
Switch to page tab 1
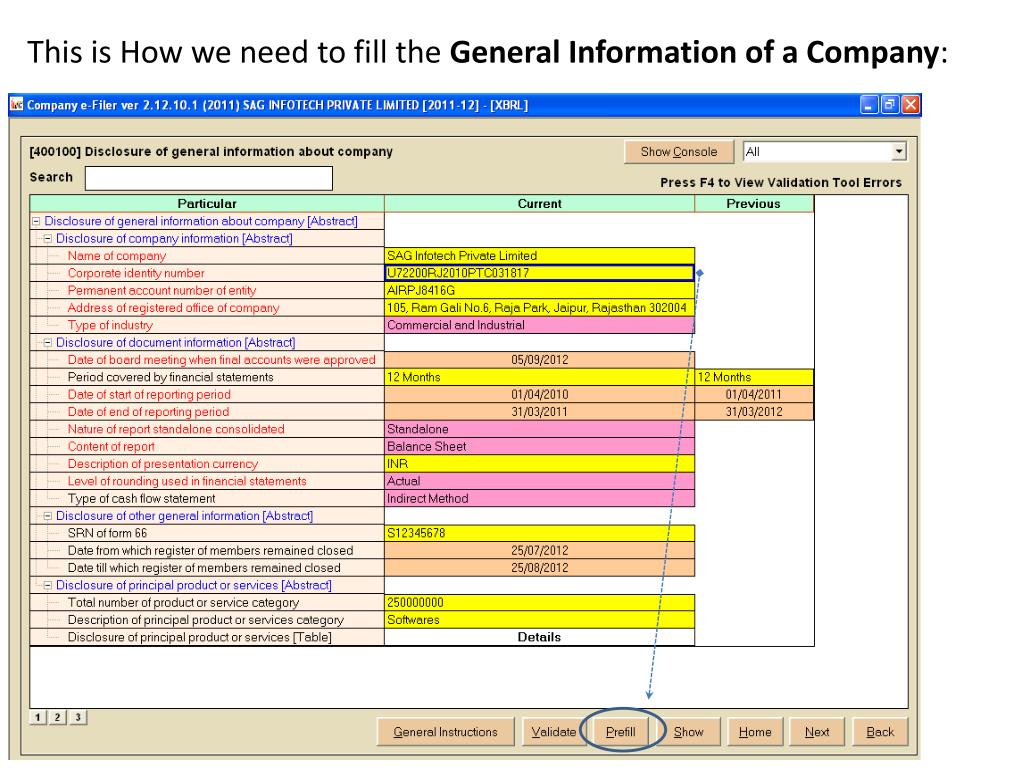[x=38, y=717]
